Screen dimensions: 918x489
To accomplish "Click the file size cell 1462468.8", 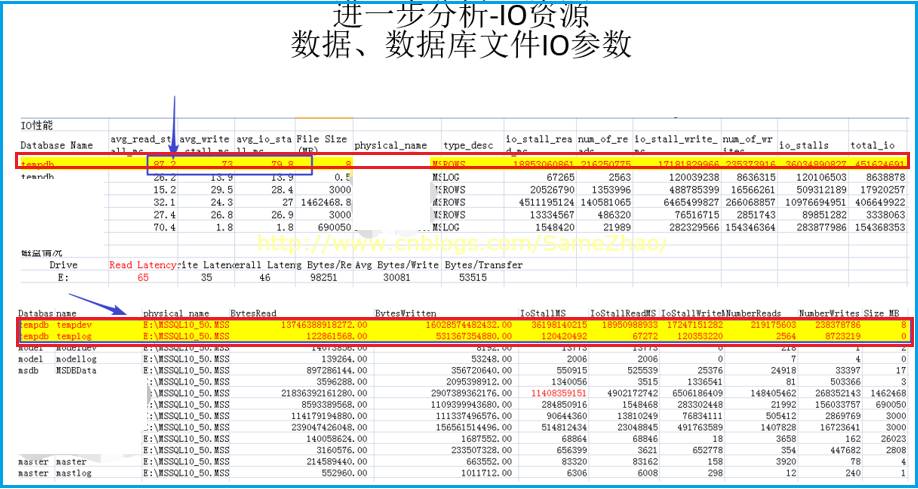I will pos(324,202).
